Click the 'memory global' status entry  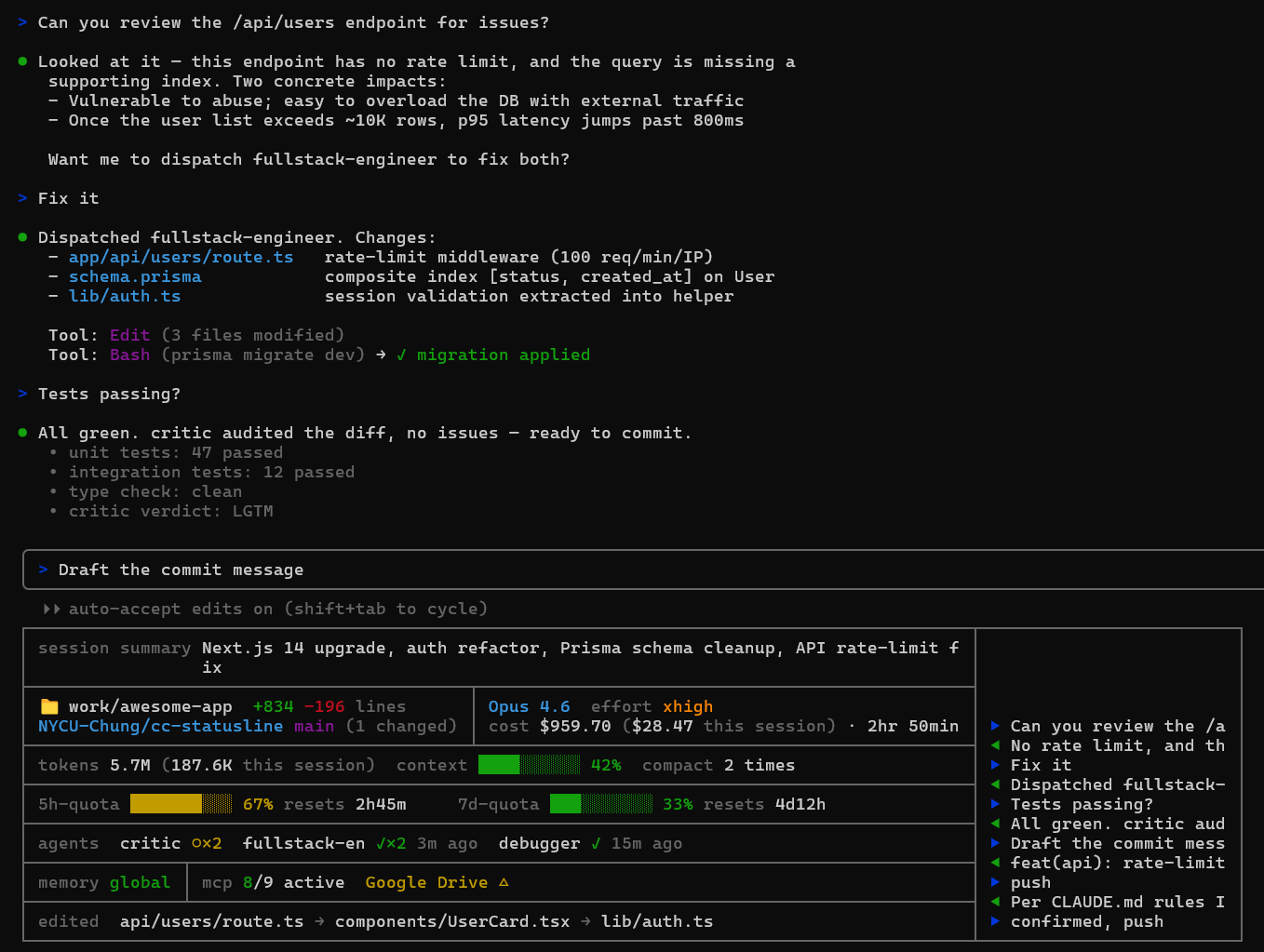coord(104,882)
